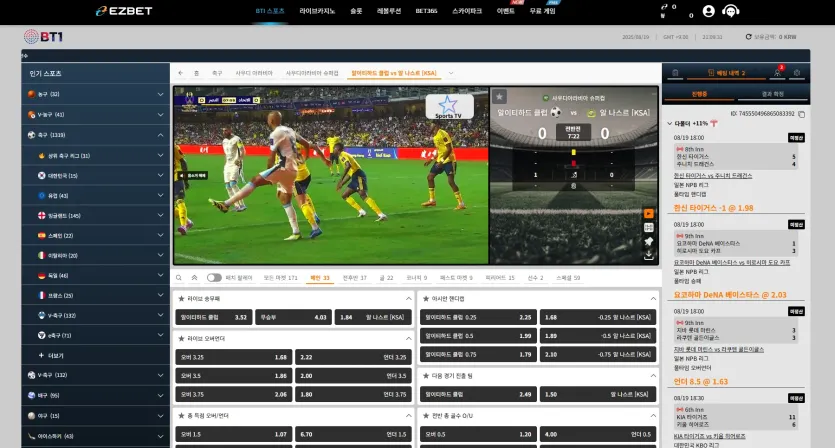Viewport: 835px width, 448px height.
Task: Bet on the draw at 4.03
Action: (293, 317)
